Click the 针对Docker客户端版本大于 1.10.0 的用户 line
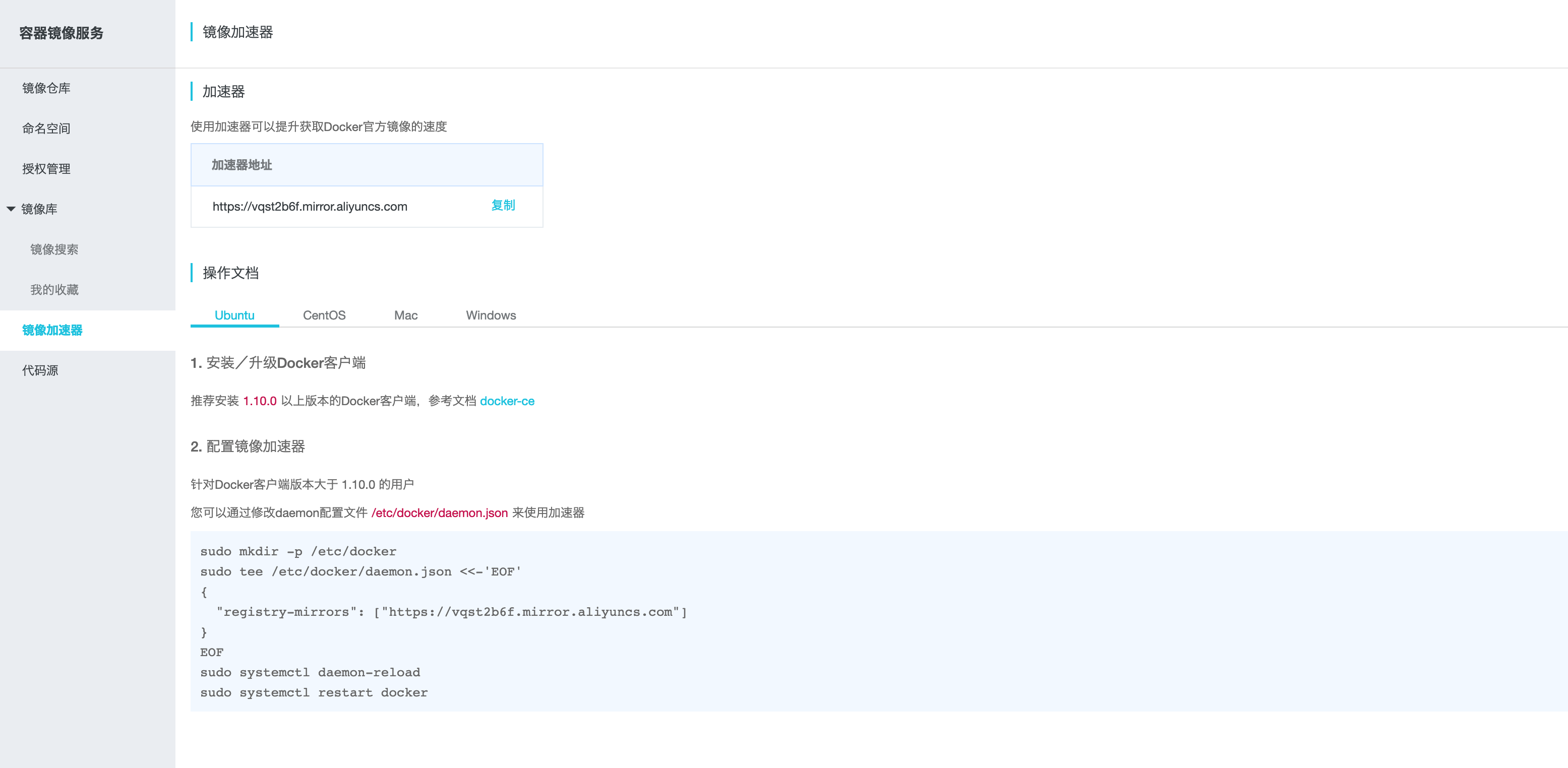The width and height of the screenshot is (1568, 768). [303, 484]
